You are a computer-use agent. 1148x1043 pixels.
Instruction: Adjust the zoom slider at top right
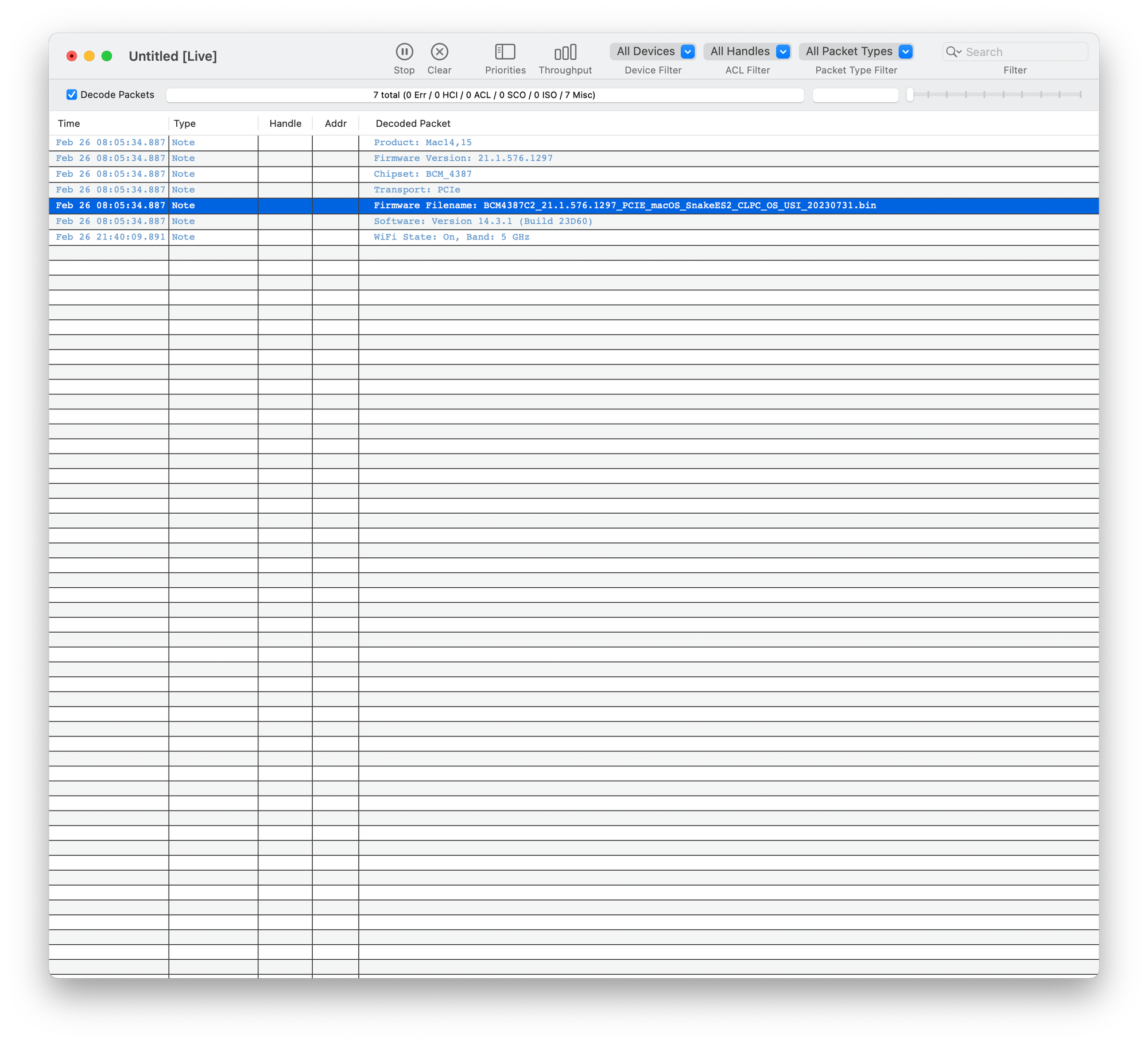(910, 94)
